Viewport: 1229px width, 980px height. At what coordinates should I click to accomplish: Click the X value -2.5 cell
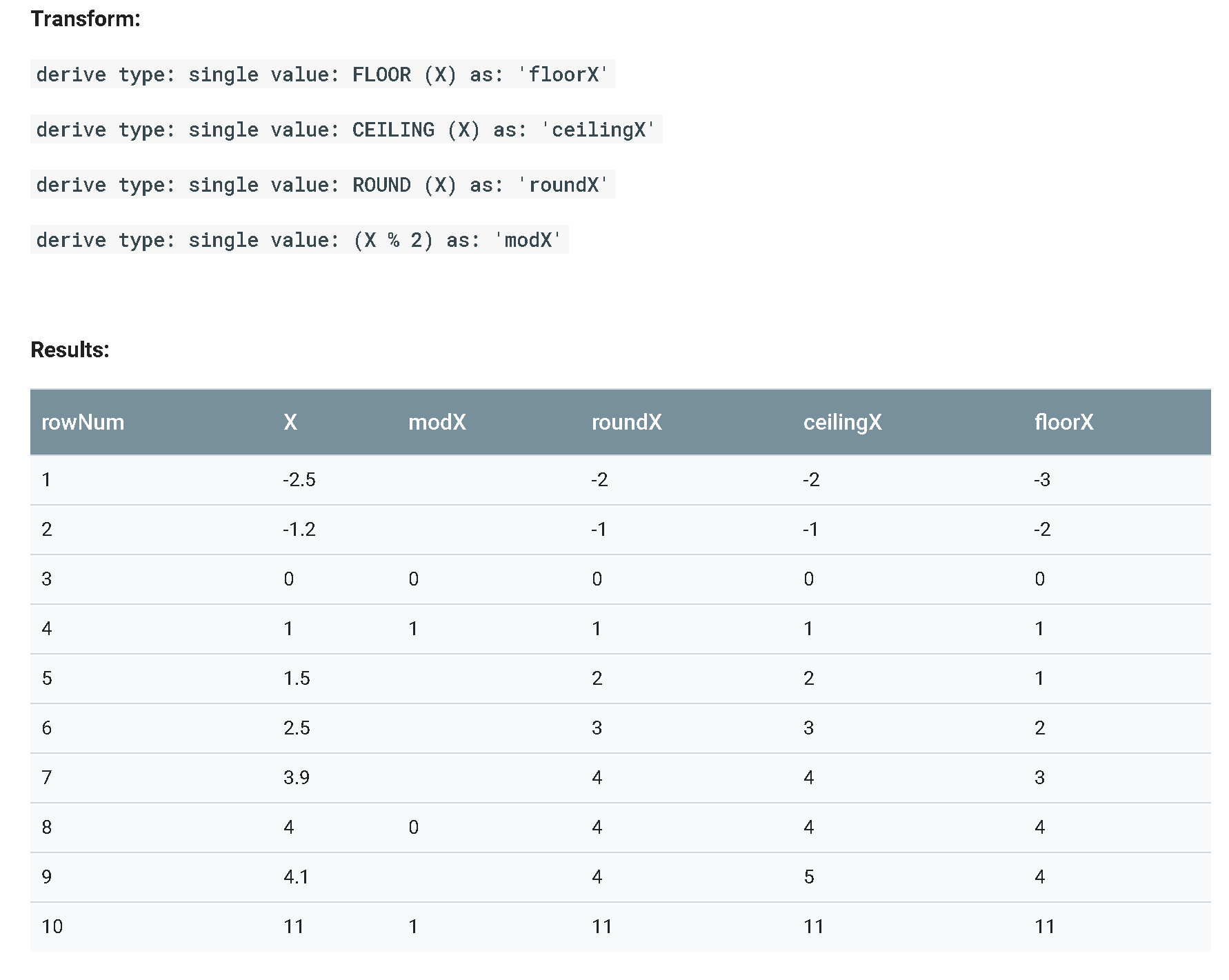click(299, 480)
